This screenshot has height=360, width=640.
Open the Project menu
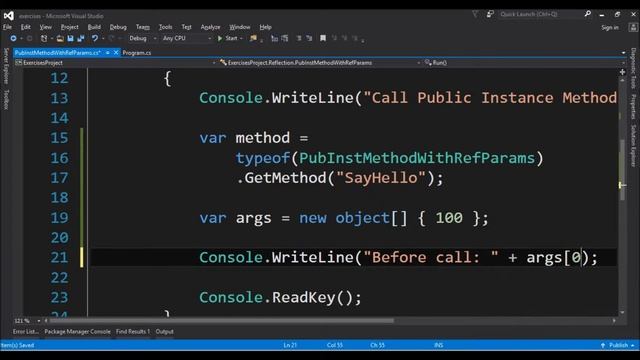[x=69, y=27]
